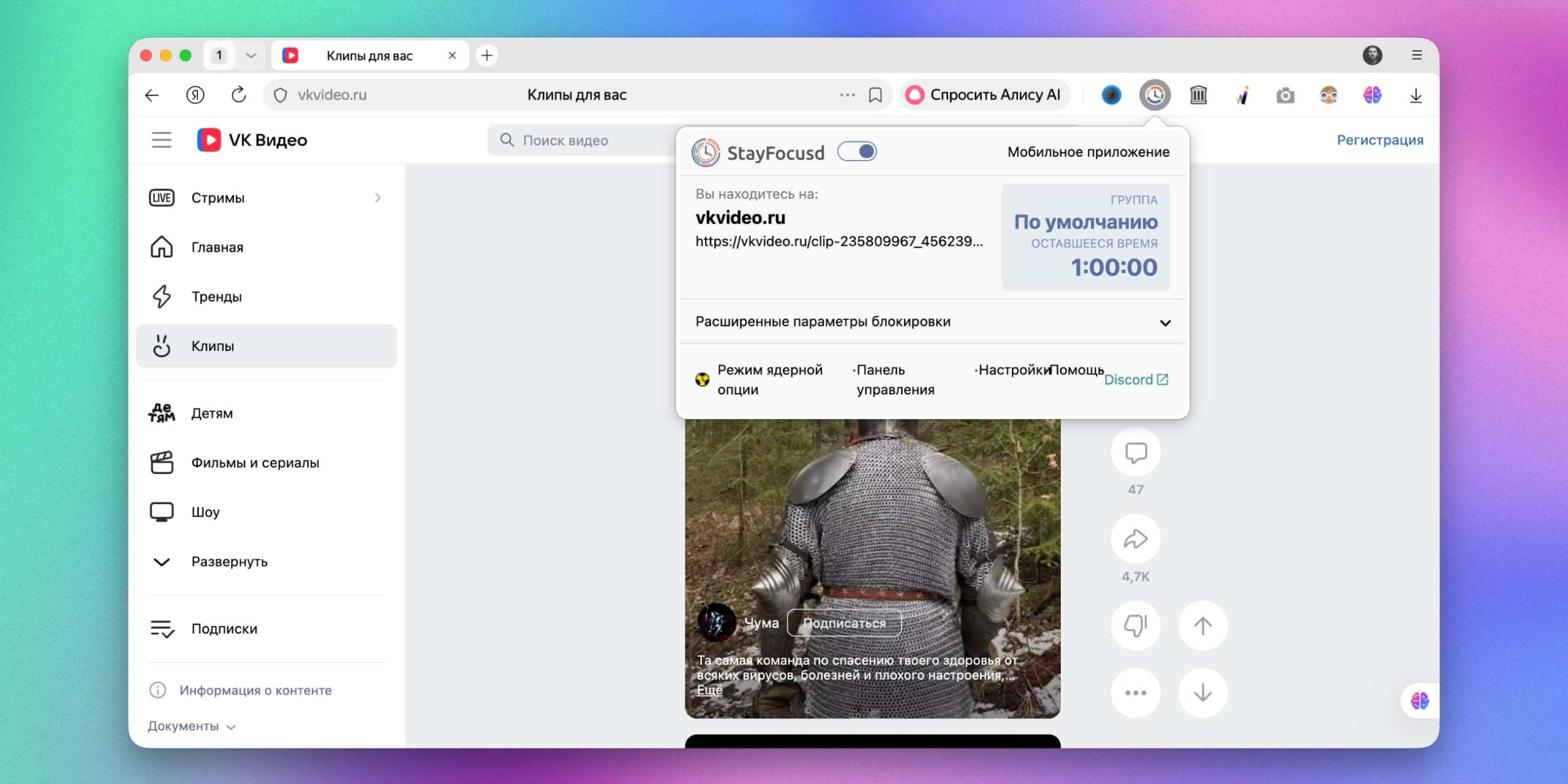Viewport: 1568px width, 784px height.
Task: Click Мобильное приложение link
Action: [x=1088, y=152]
